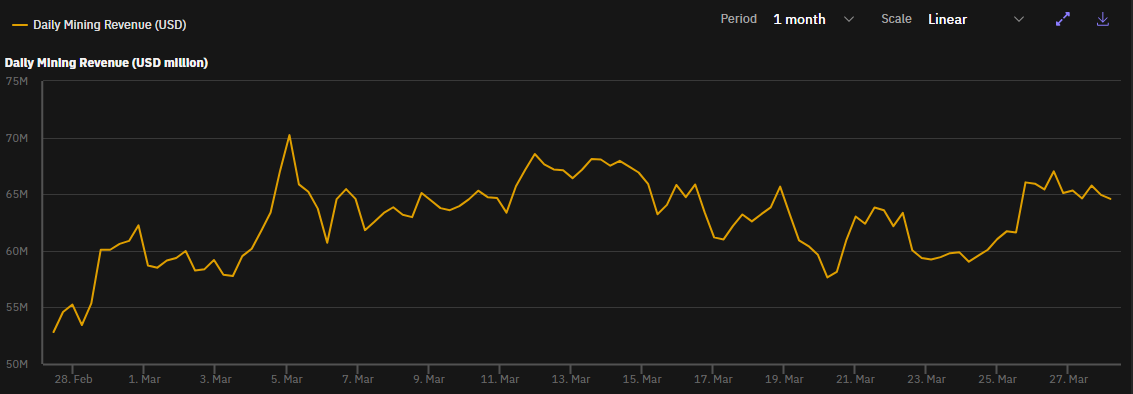Open Period 1 month dropdown

(x=813, y=20)
